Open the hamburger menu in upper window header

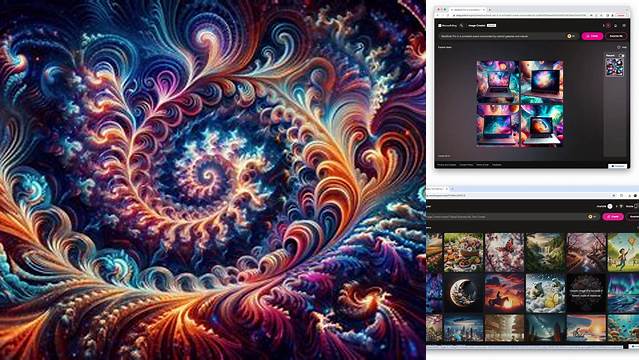pyautogui.click(x=624, y=25)
